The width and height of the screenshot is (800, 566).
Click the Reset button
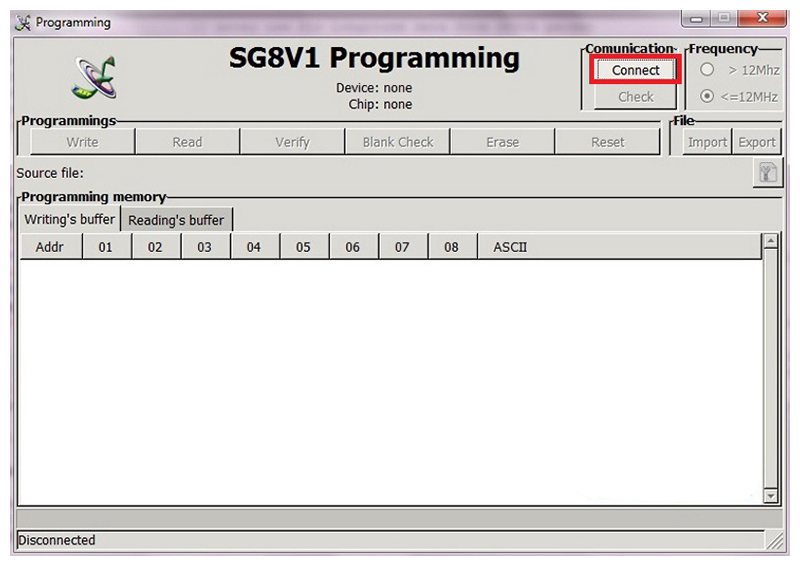point(607,142)
